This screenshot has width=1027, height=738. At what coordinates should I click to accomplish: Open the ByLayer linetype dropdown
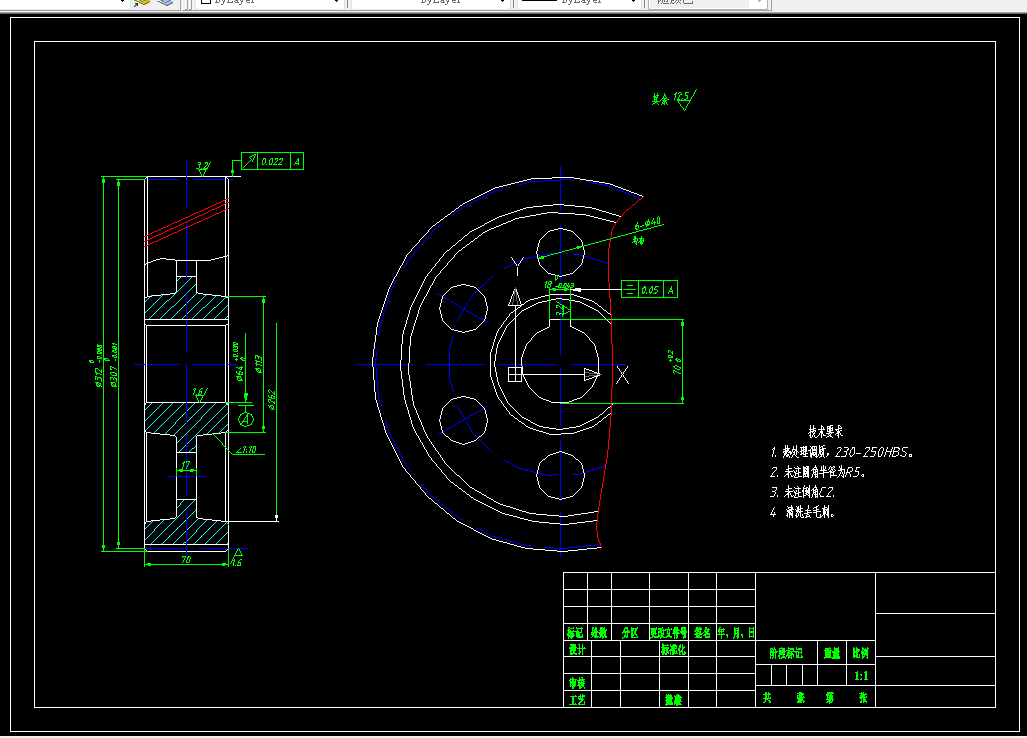coord(430,2)
